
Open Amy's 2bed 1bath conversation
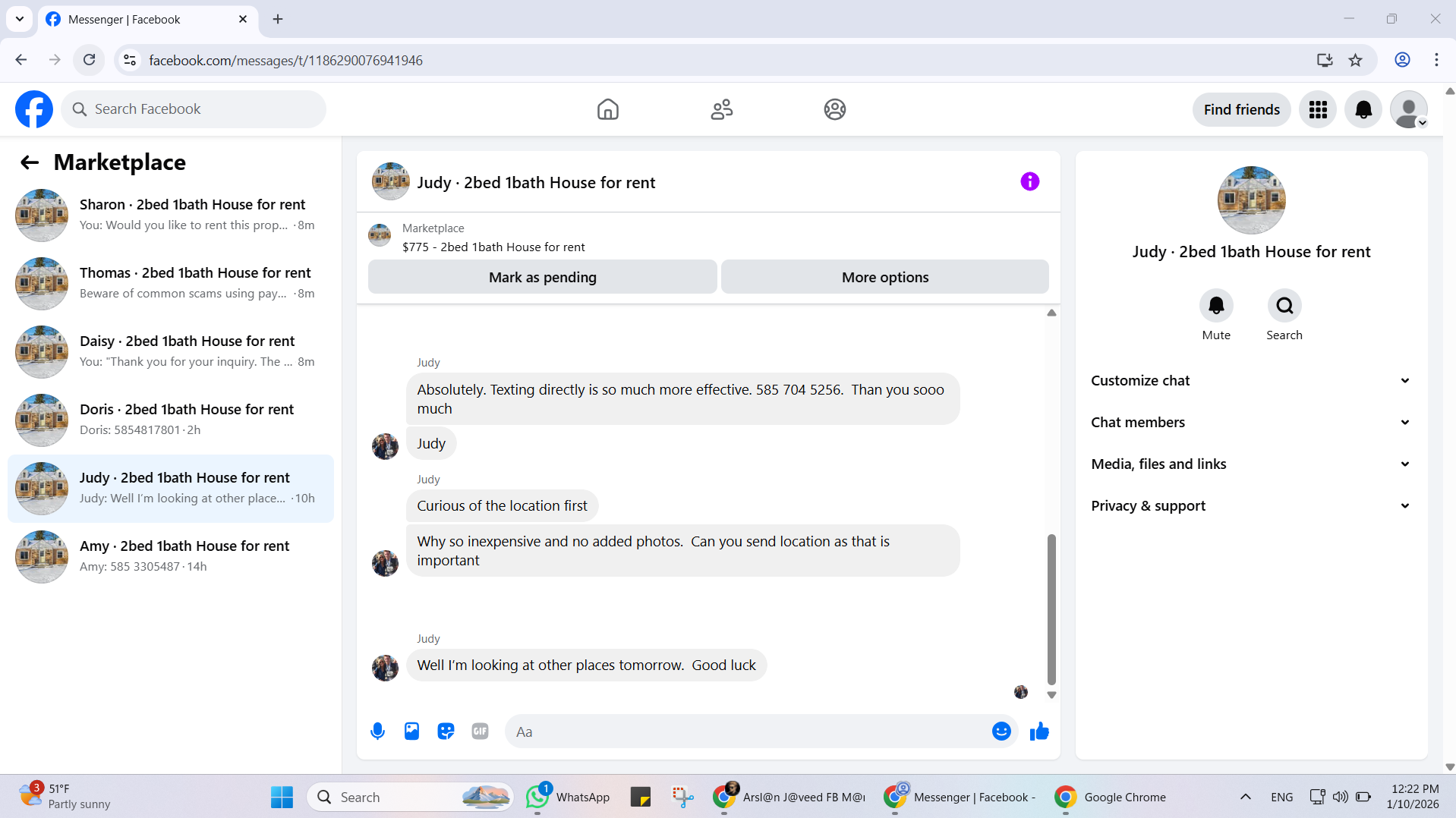(x=171, y=557)
